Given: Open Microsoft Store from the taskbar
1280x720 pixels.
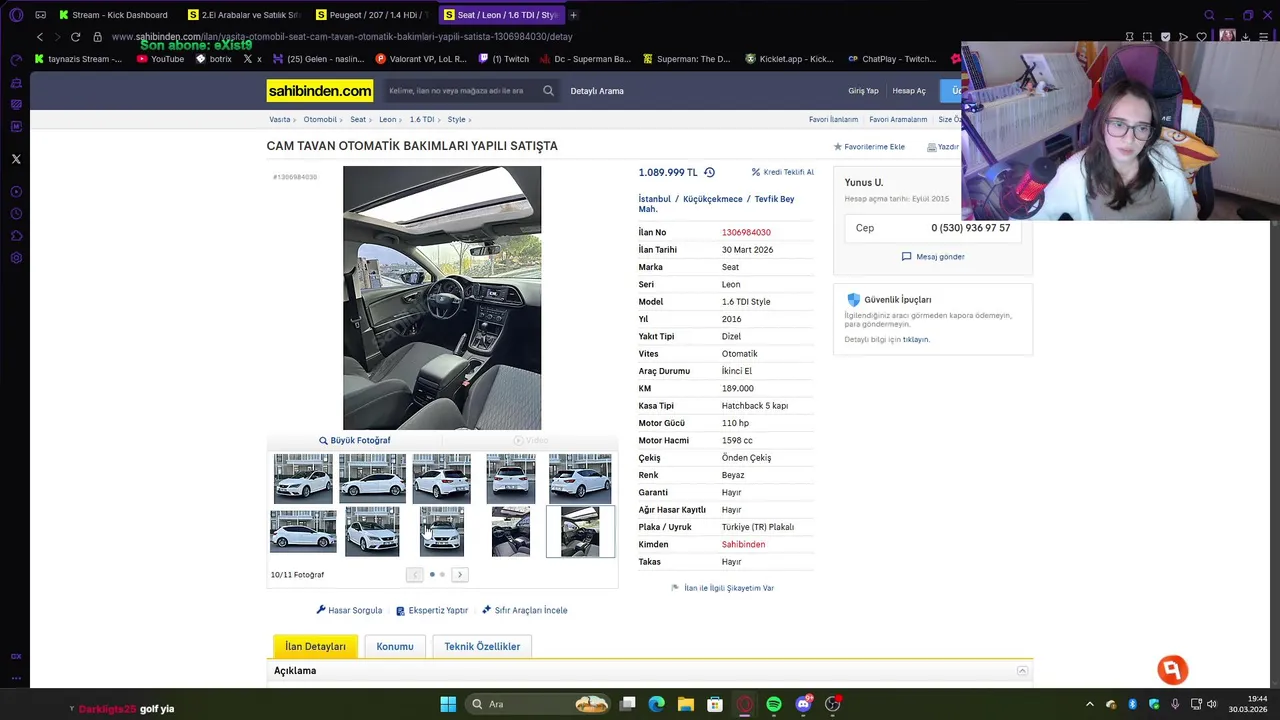Looking at the screenshot, I should [715, 704].
